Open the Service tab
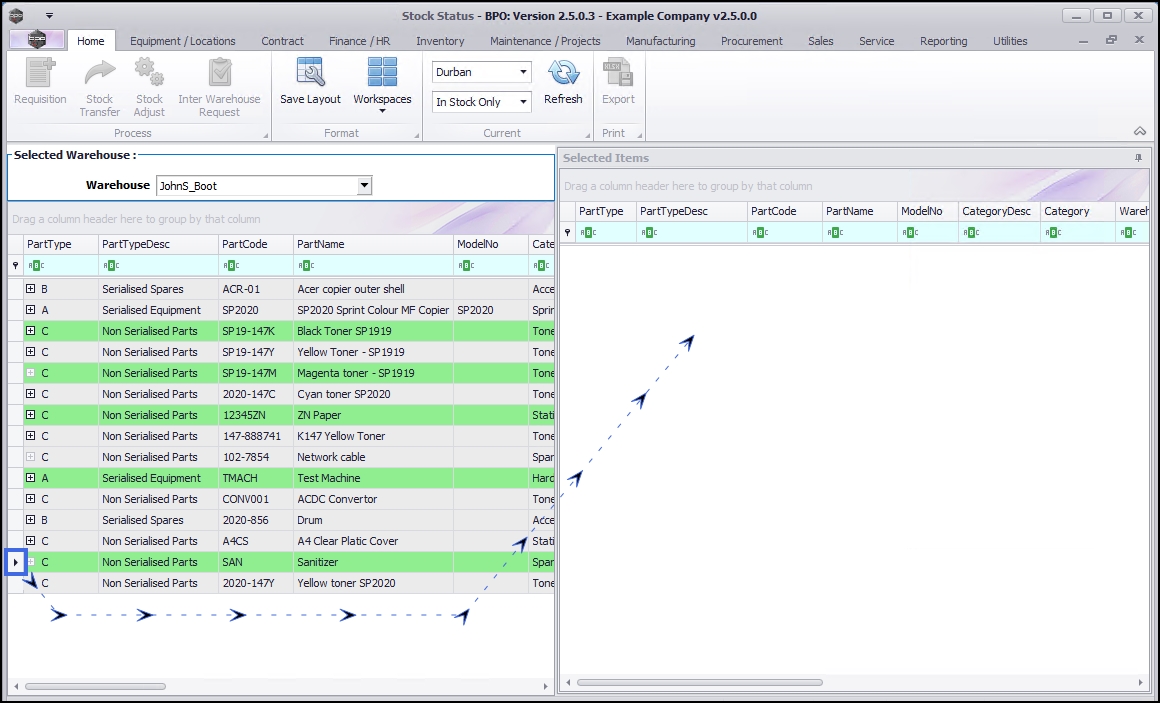The height and width of the screenshot is (703, 1160). point(877,41)
